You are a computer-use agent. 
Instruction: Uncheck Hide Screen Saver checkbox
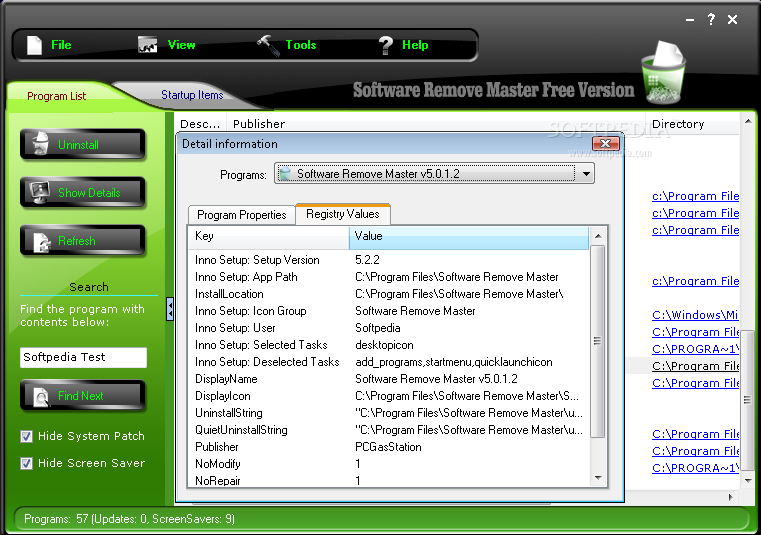[x=26, y=464]
